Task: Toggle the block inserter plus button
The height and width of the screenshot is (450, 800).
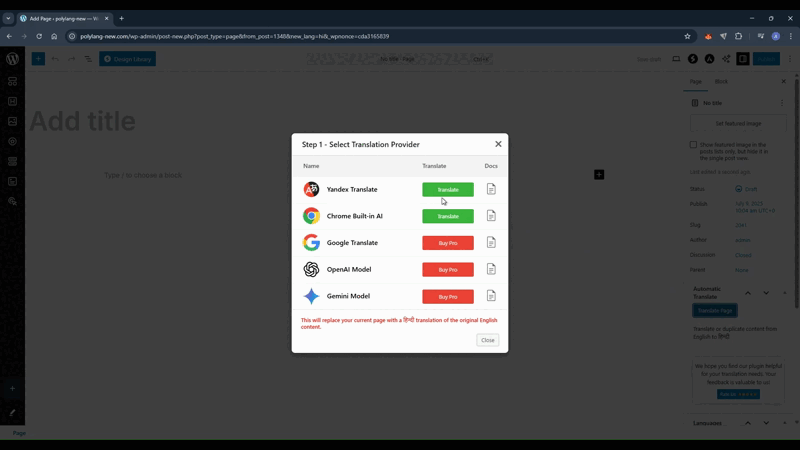Action: click(38, 59)
